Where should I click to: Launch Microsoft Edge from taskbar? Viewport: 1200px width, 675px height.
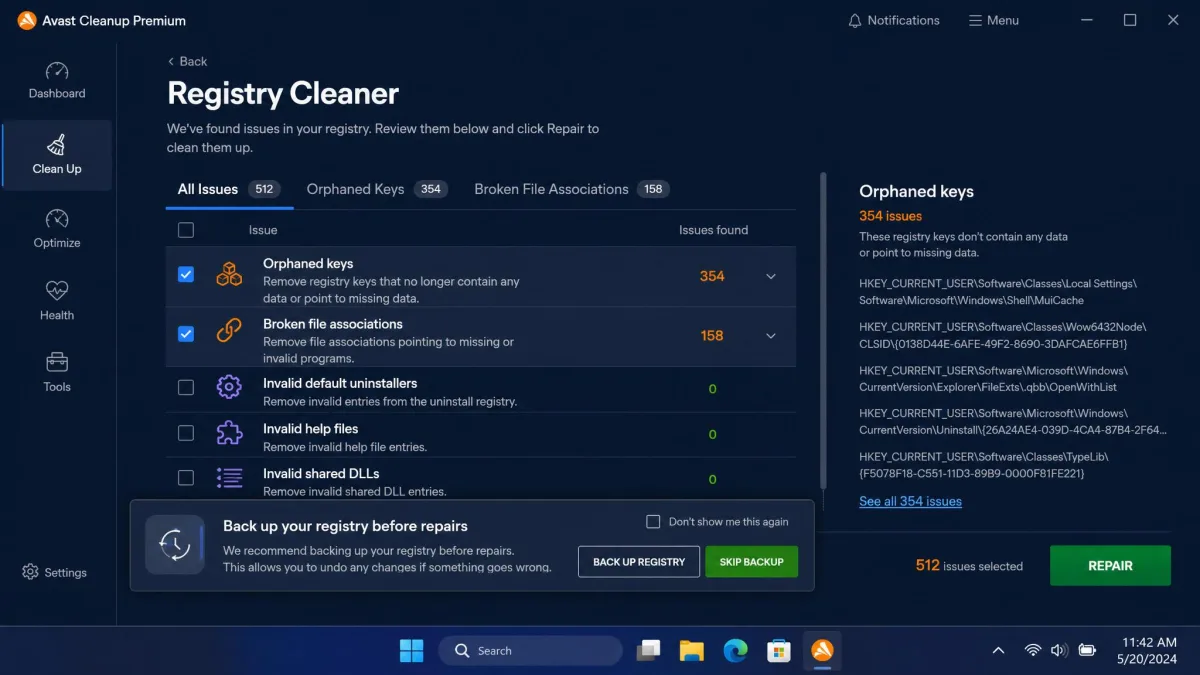(x=735, y=650)
